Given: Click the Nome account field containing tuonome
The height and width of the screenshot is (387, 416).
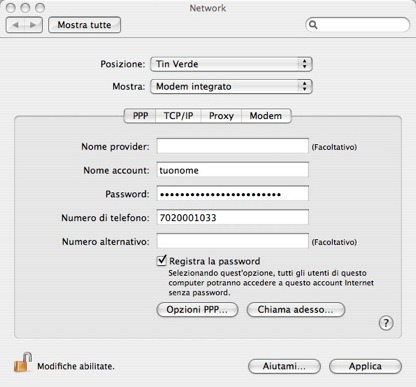Looking at the screenshot, I should (x=233, y=170).
